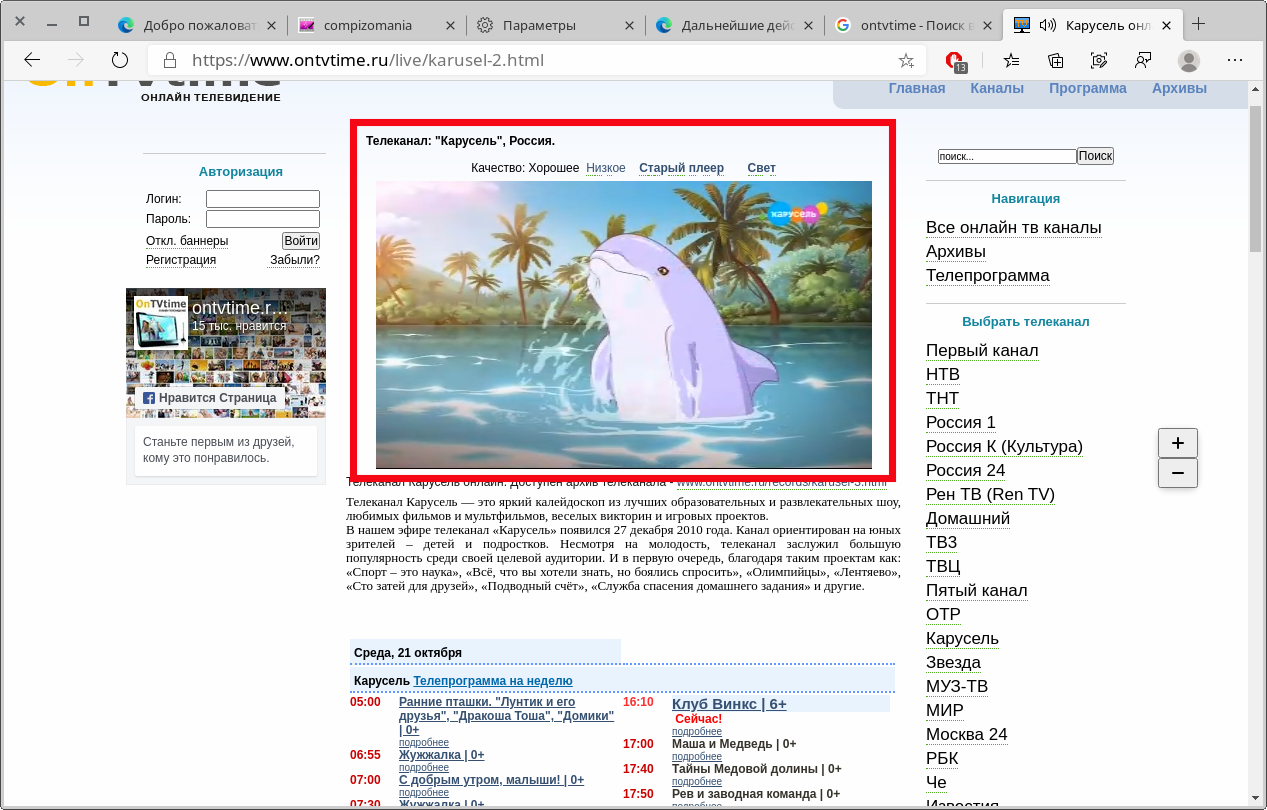Image resolution: width=1267 pixels, height=810 pixels.
Task: Open the feedback icon in toolbar
Action: (x=1143, y=60)
